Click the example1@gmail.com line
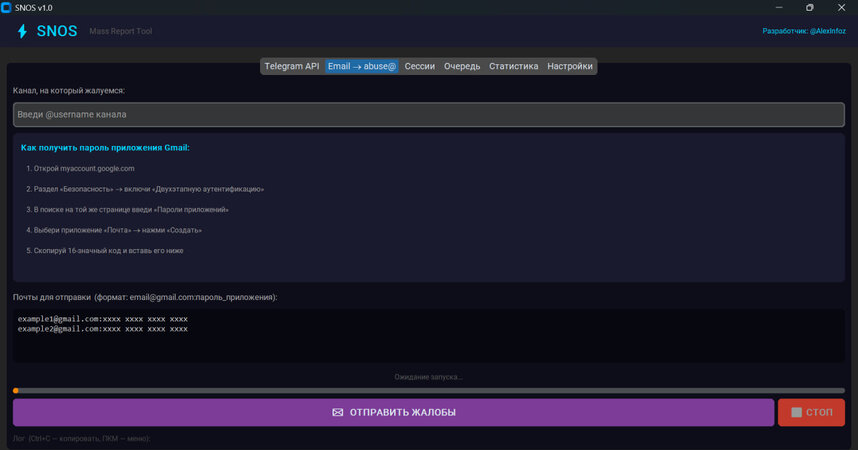 103,319
